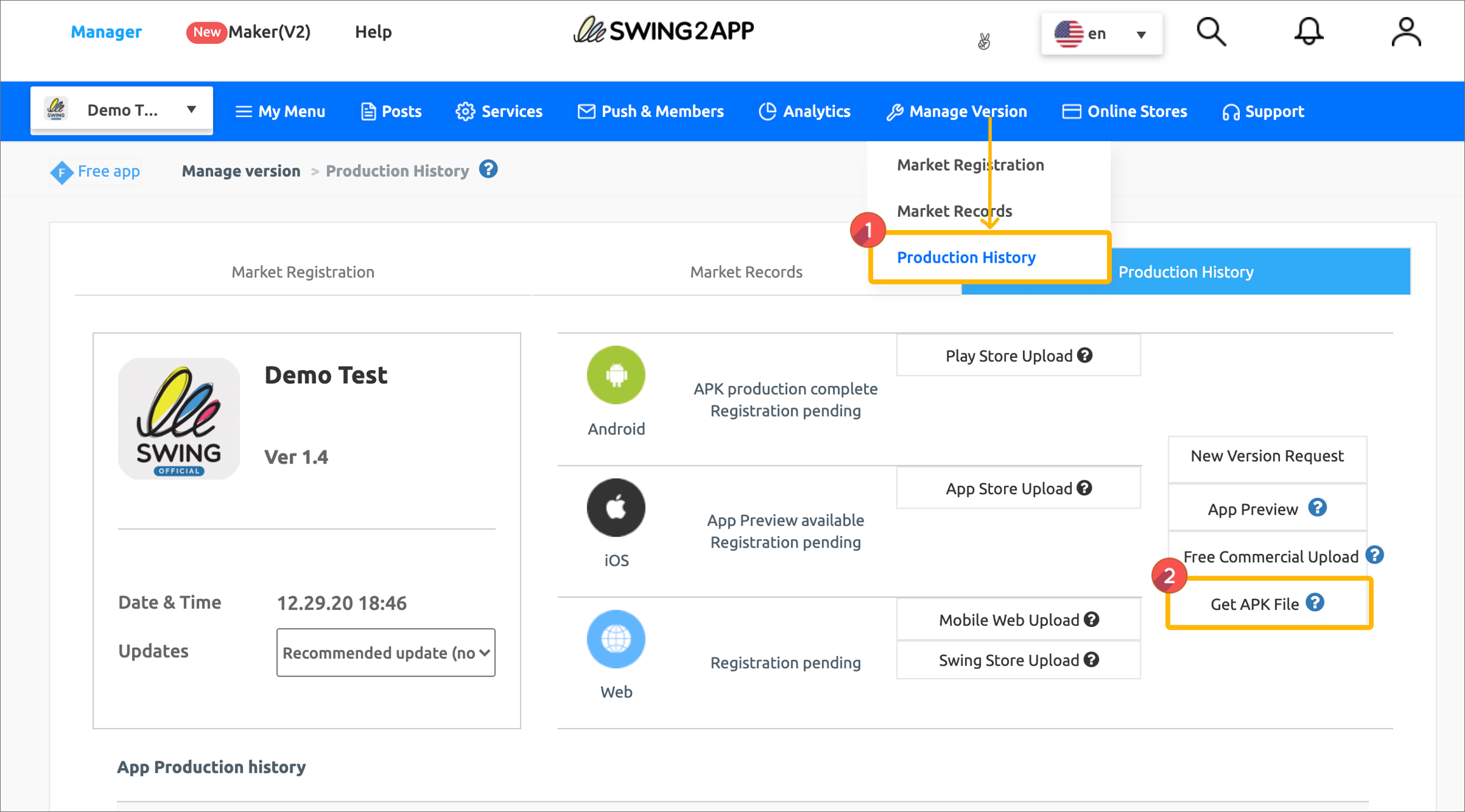1465x812 pixels.
Task: Click the New Version Request button
Action: 1267,456
